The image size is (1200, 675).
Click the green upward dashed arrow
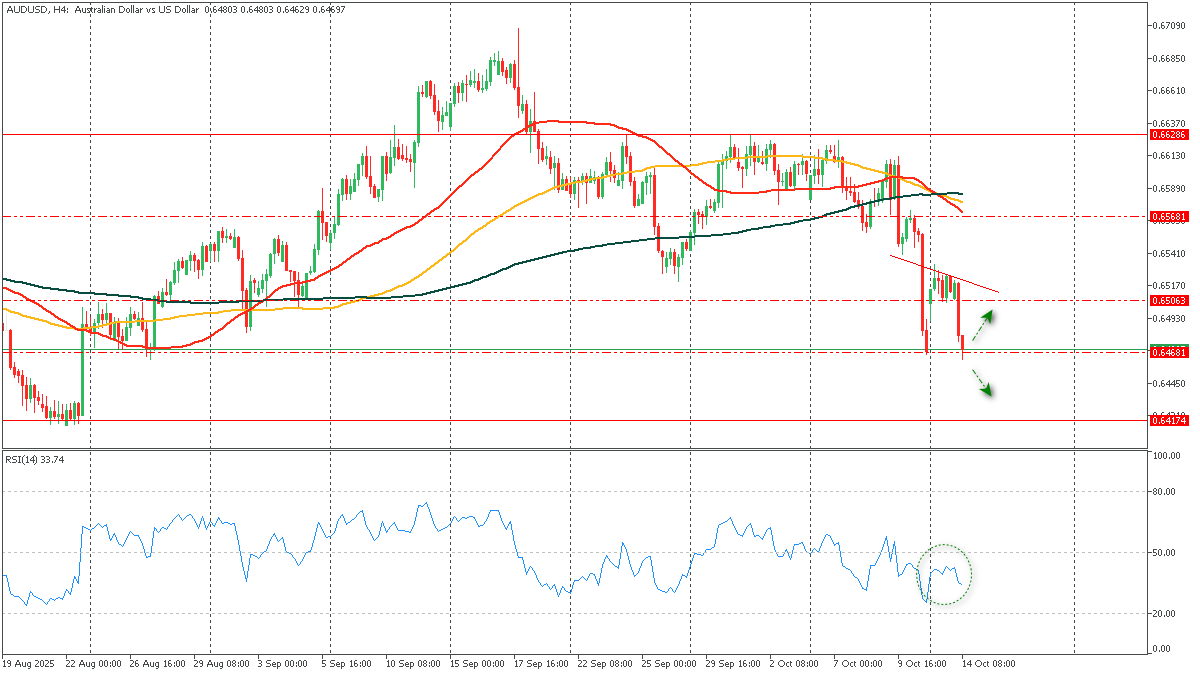coord(984,326)
